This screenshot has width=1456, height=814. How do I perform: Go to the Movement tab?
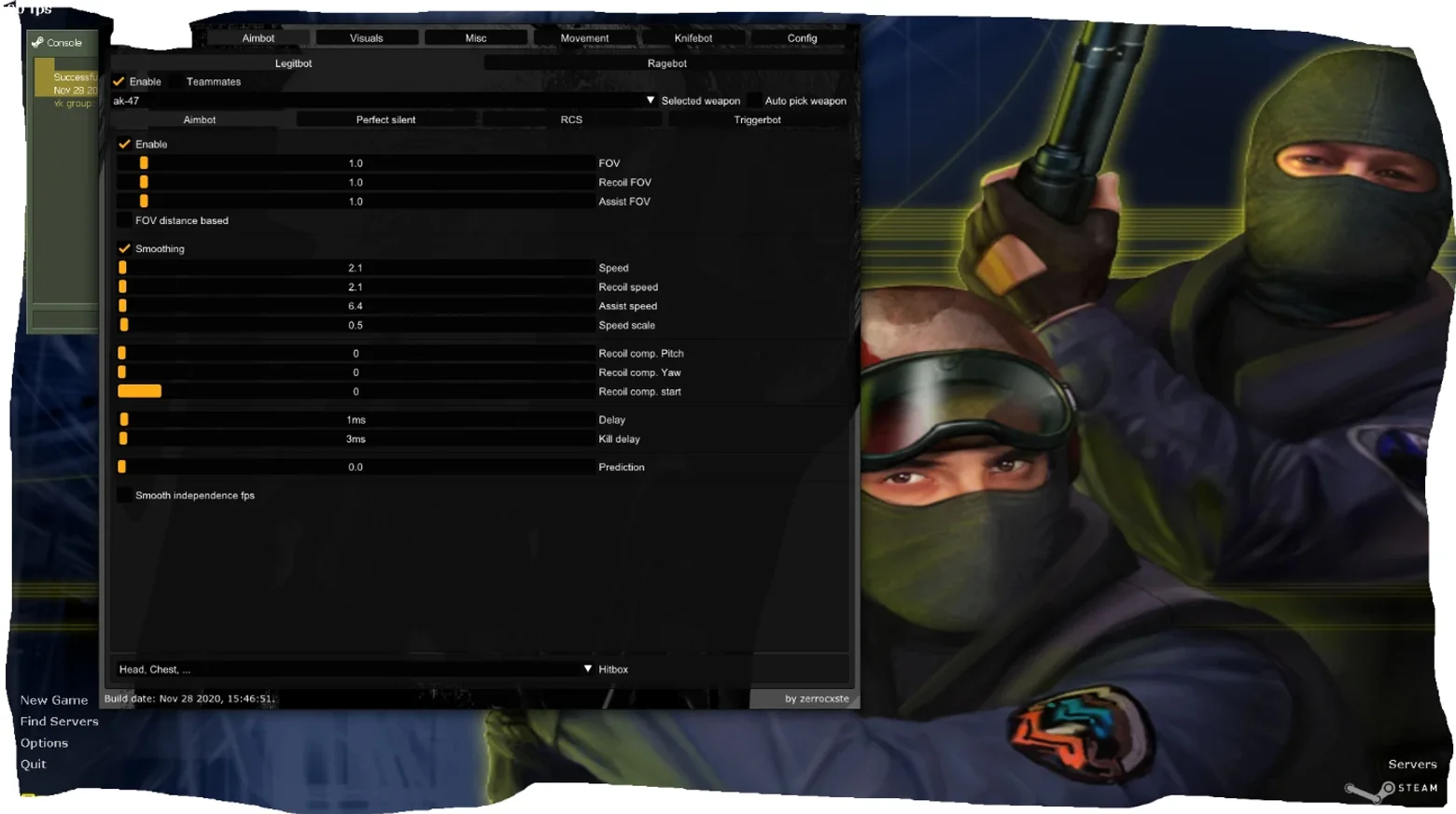[x=585, y=38]
